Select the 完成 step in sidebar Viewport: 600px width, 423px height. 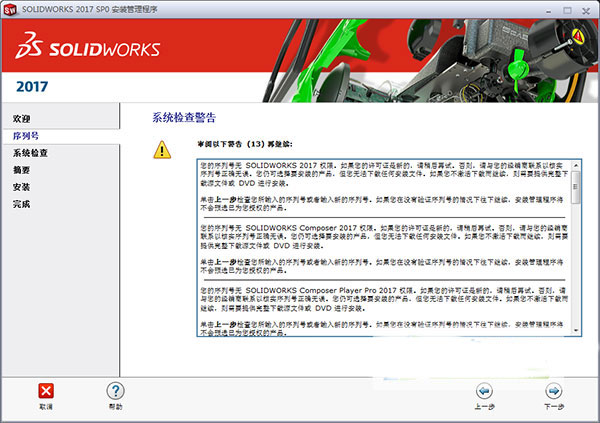pyautogui.click(x=21, y=204)
